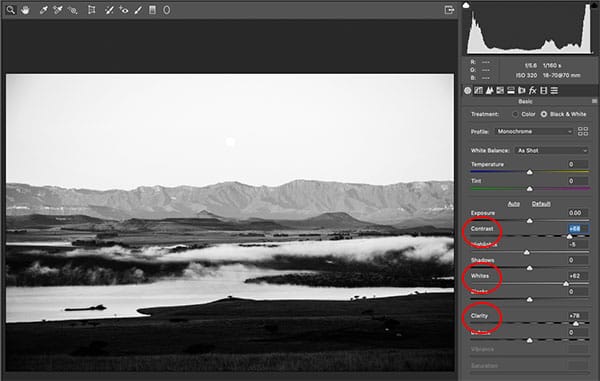Choose the Targeted Adjustment tool
Image resolution: width=600 pixels, height=381 pixels.
72,10
